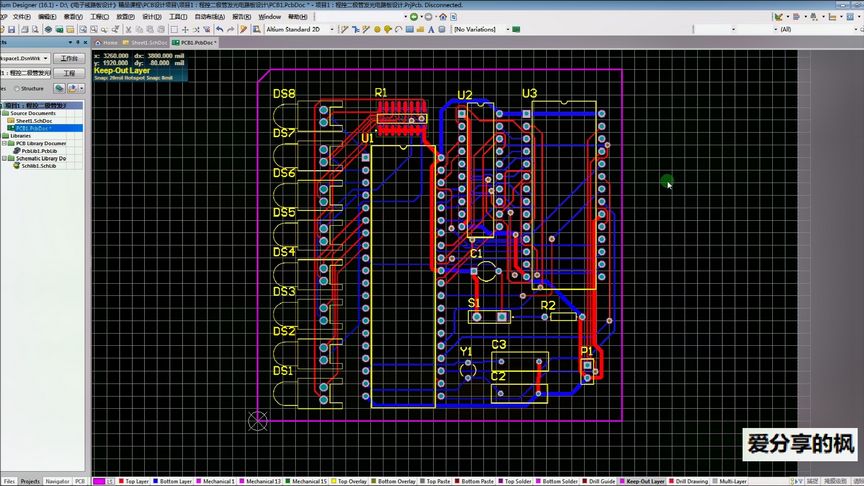The image size is (864, 486).
Task: Open the Window menu
Action: 269,17
